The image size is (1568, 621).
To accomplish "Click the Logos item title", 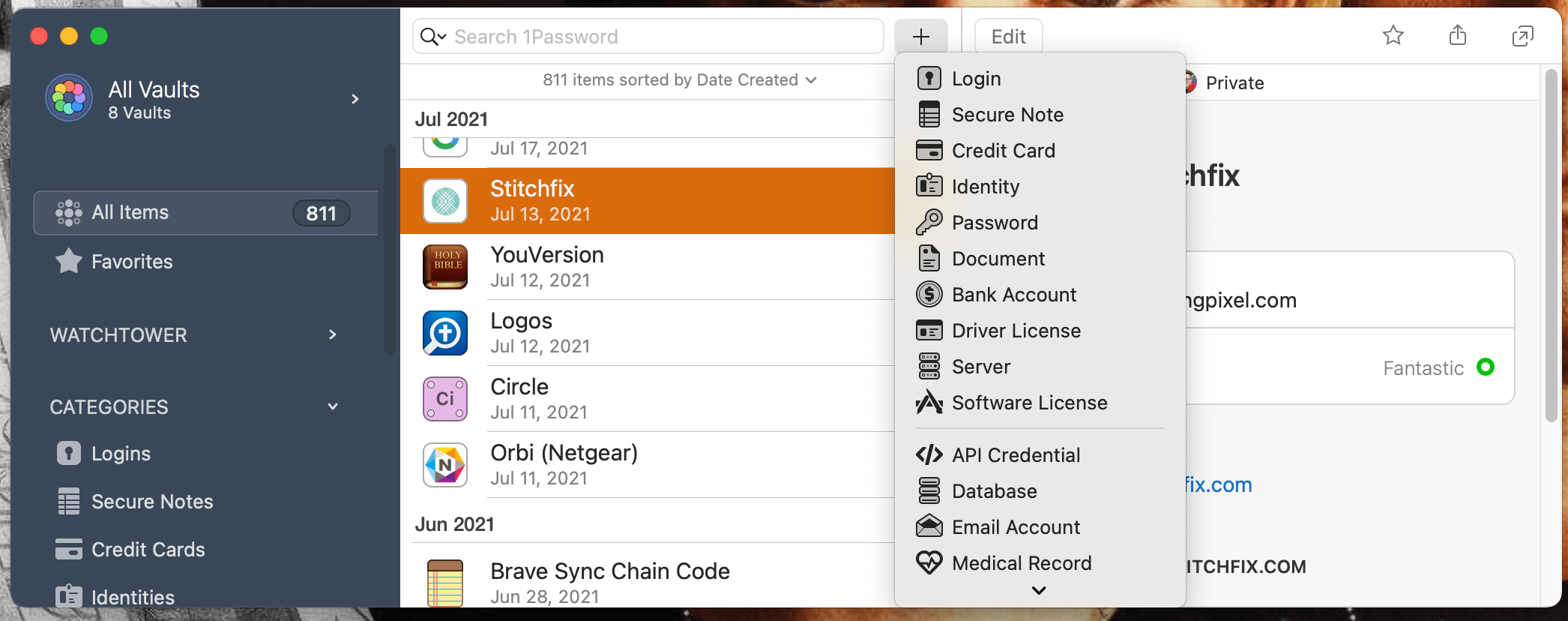I will (x=521, y=321).
